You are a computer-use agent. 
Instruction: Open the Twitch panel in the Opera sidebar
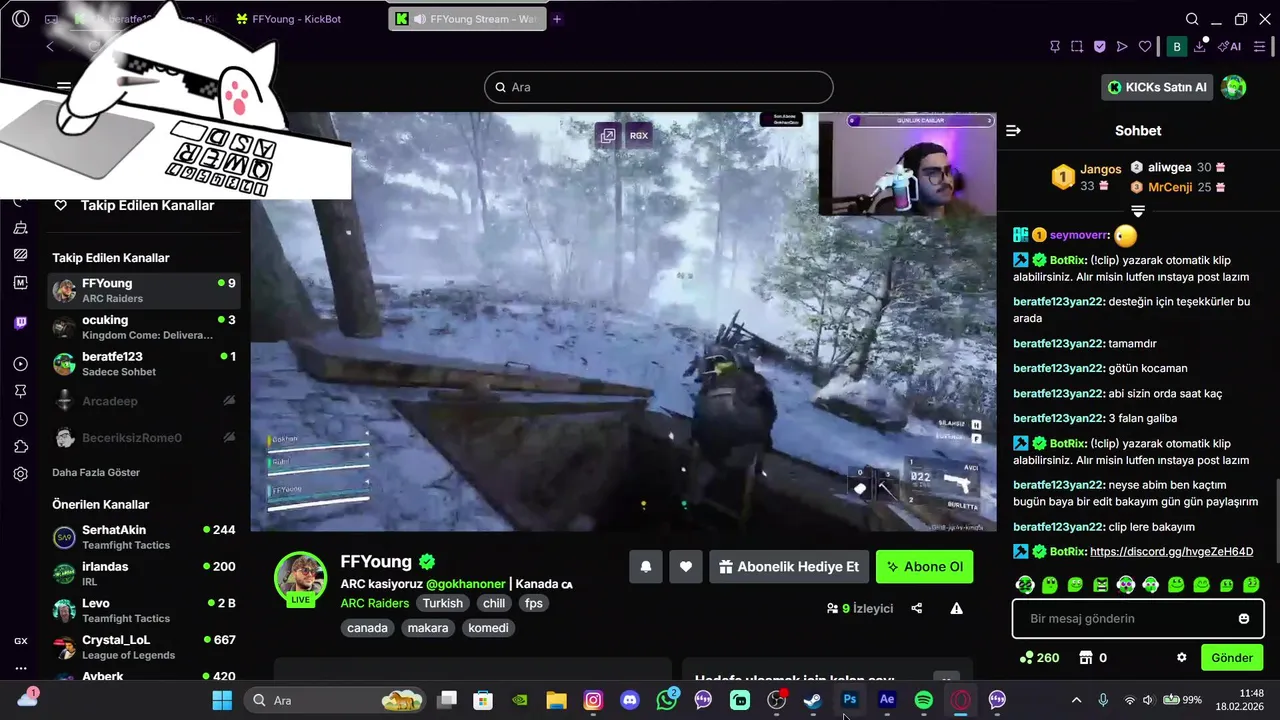[21, 323]
